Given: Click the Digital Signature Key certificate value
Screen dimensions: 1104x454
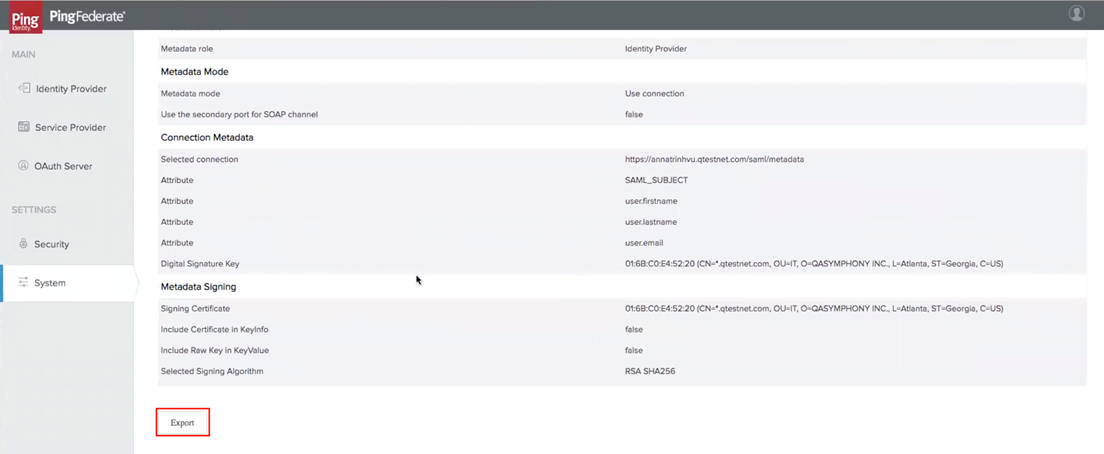Looking at the screenshot, I should click(x=814, y=263).
